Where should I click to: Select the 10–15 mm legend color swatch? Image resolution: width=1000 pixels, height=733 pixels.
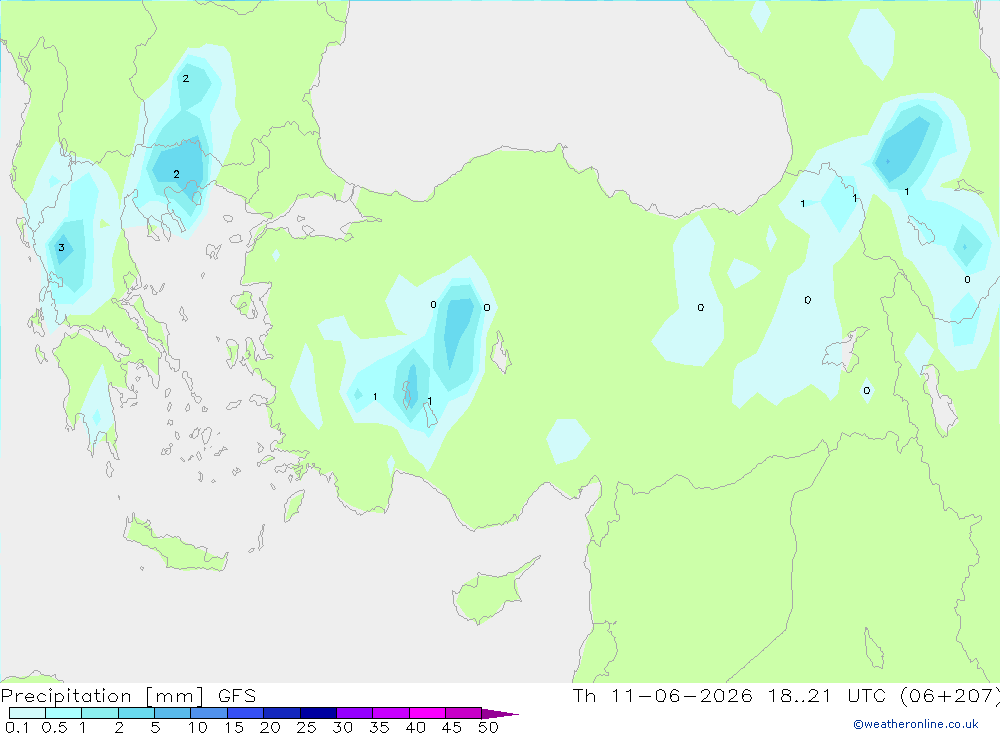[x=209, y=713]
